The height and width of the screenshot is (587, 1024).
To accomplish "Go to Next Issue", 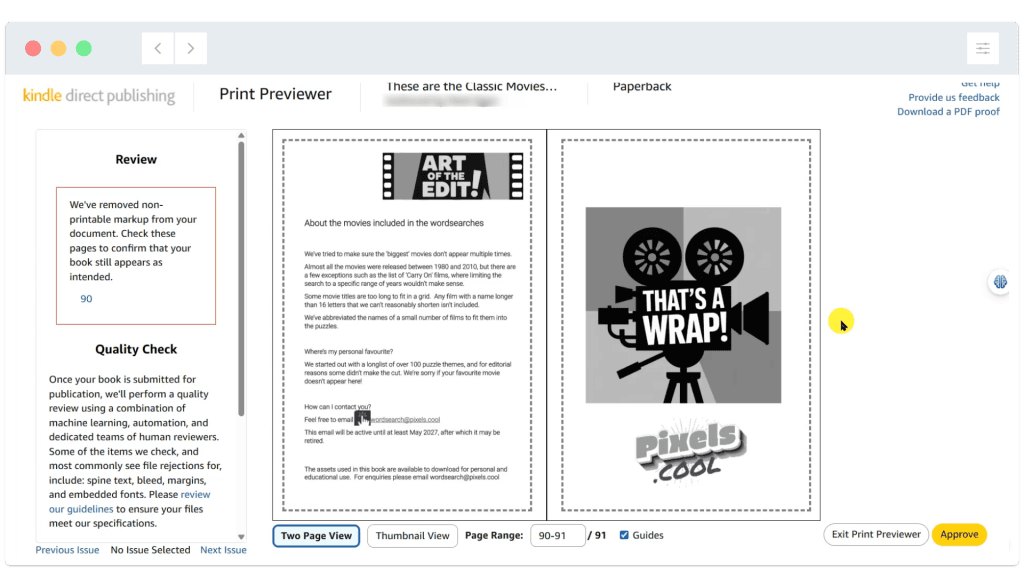I will click(x=223, y=550).
